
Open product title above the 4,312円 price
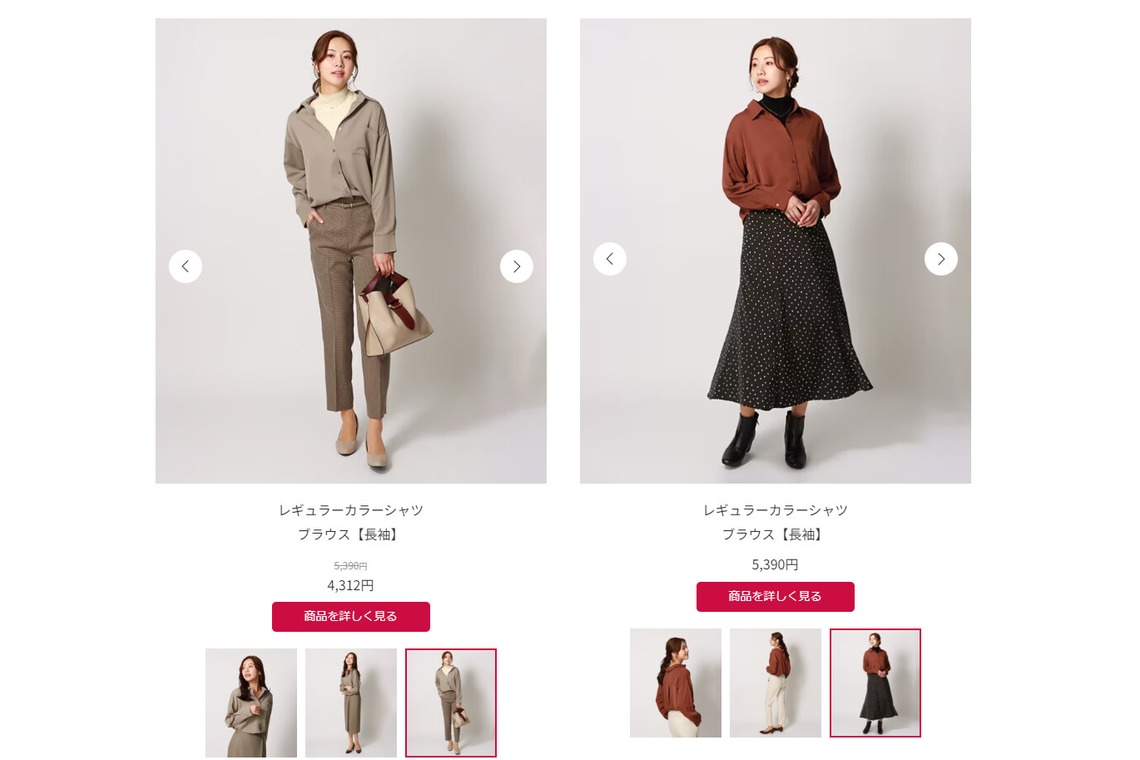pos(350,522)
